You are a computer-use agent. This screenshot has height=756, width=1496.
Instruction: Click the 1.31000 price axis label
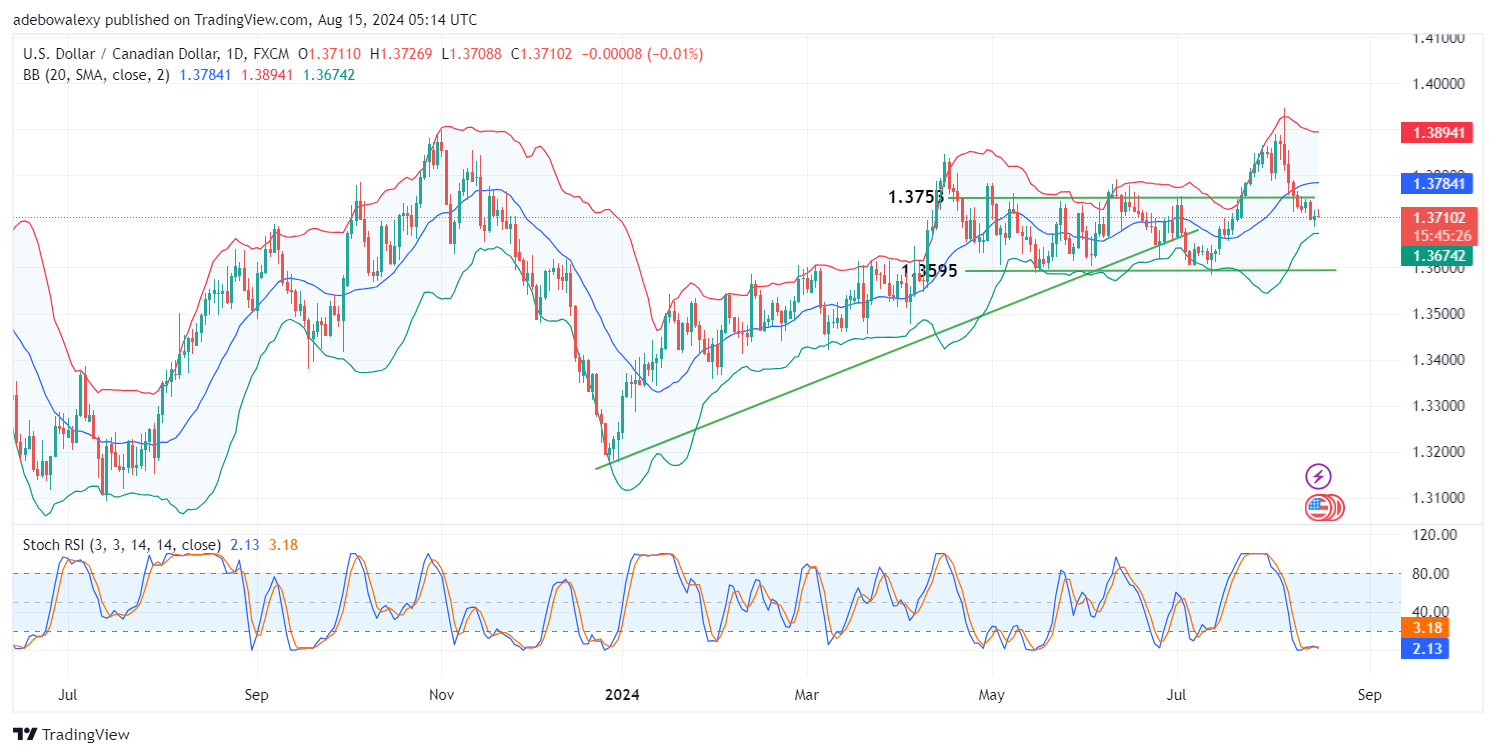pyautogui.click(x=1438, y=498)
